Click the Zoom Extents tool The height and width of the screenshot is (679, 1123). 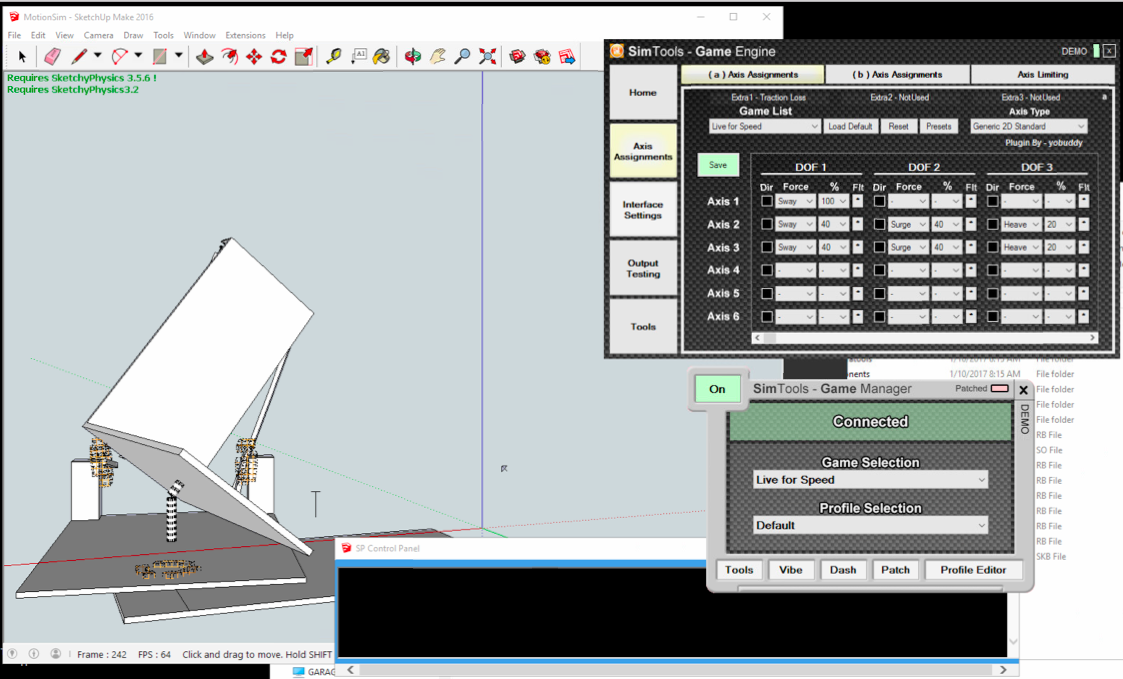(488, 57)
